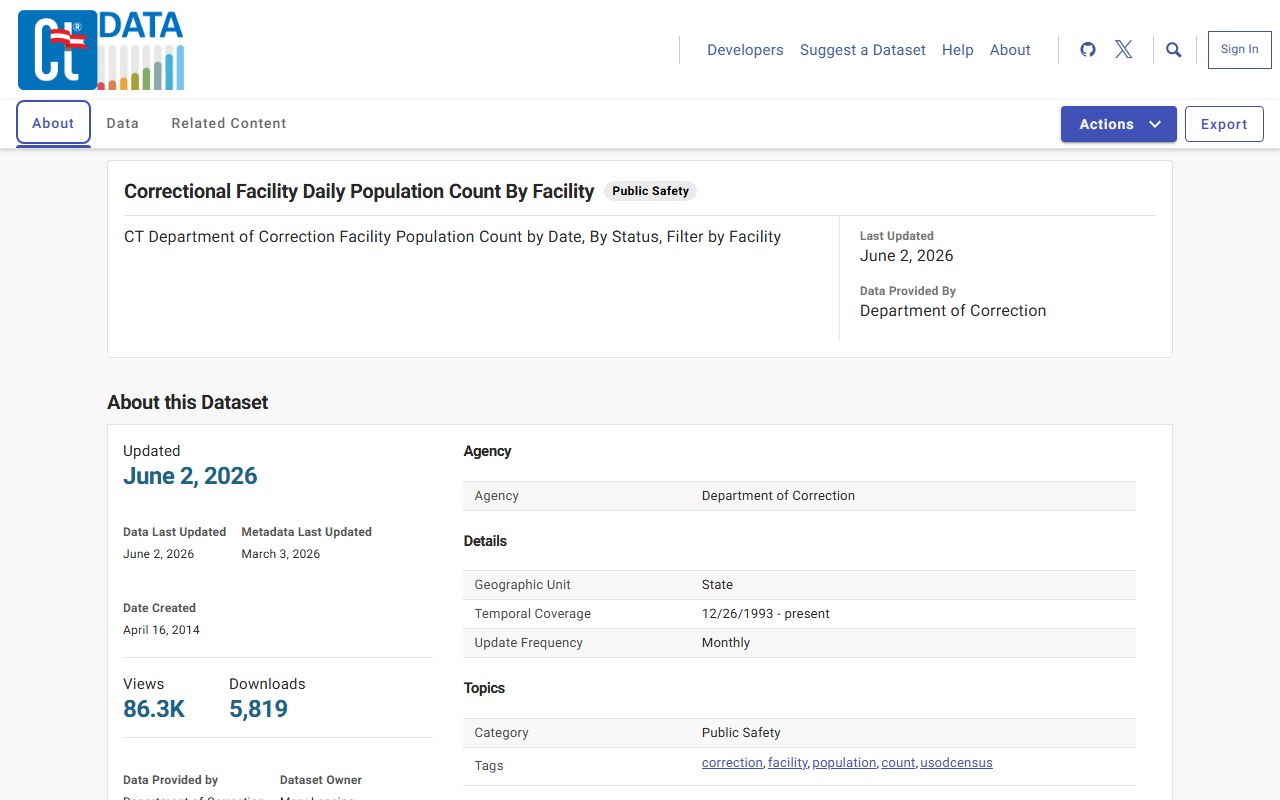Open the Developers menu link

tap(745, 50)
